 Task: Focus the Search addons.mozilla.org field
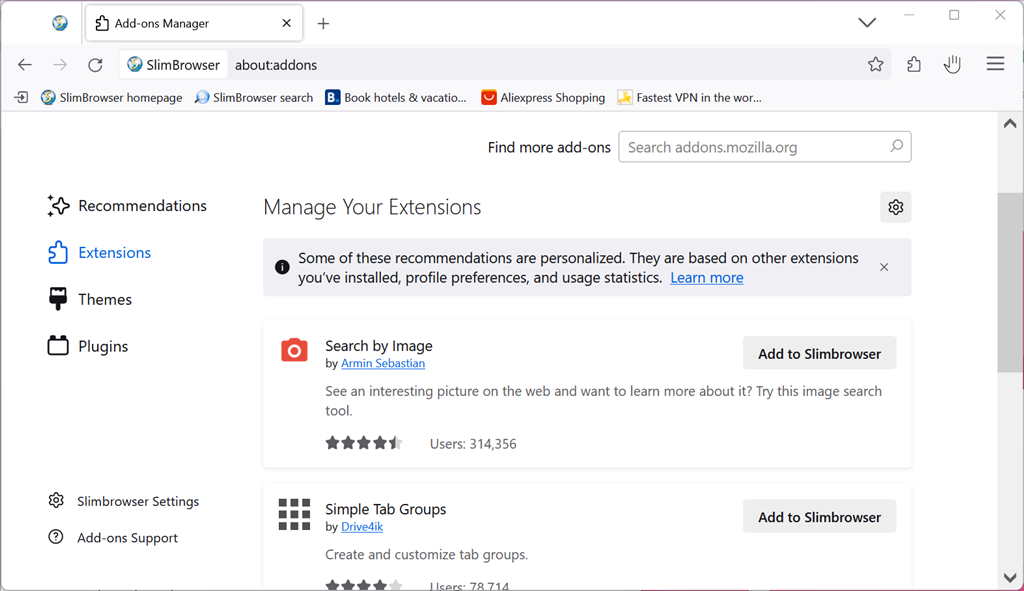pyautogui.click(x=765, y=147)
